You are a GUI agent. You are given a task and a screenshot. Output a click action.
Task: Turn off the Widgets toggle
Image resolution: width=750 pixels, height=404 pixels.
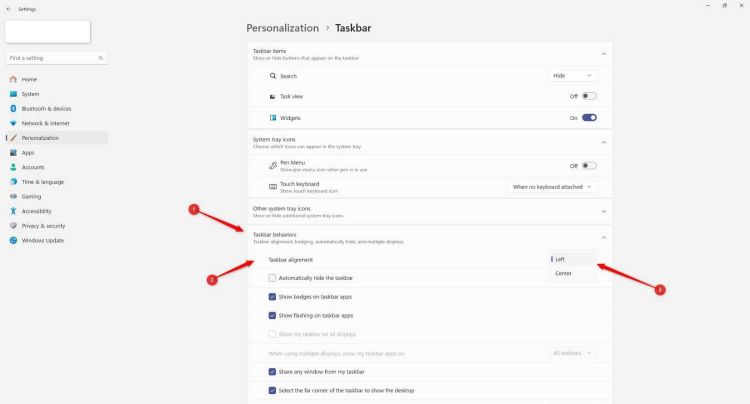(589, 117)
